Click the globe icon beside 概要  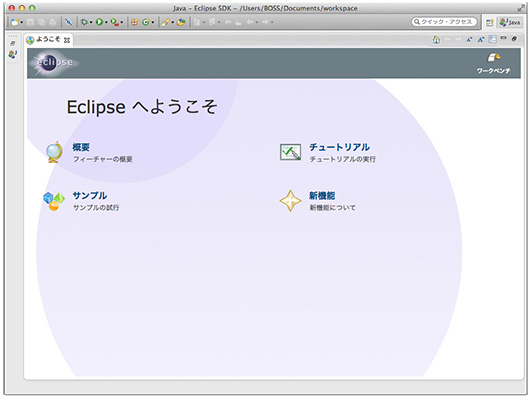[x=54, y=152]
